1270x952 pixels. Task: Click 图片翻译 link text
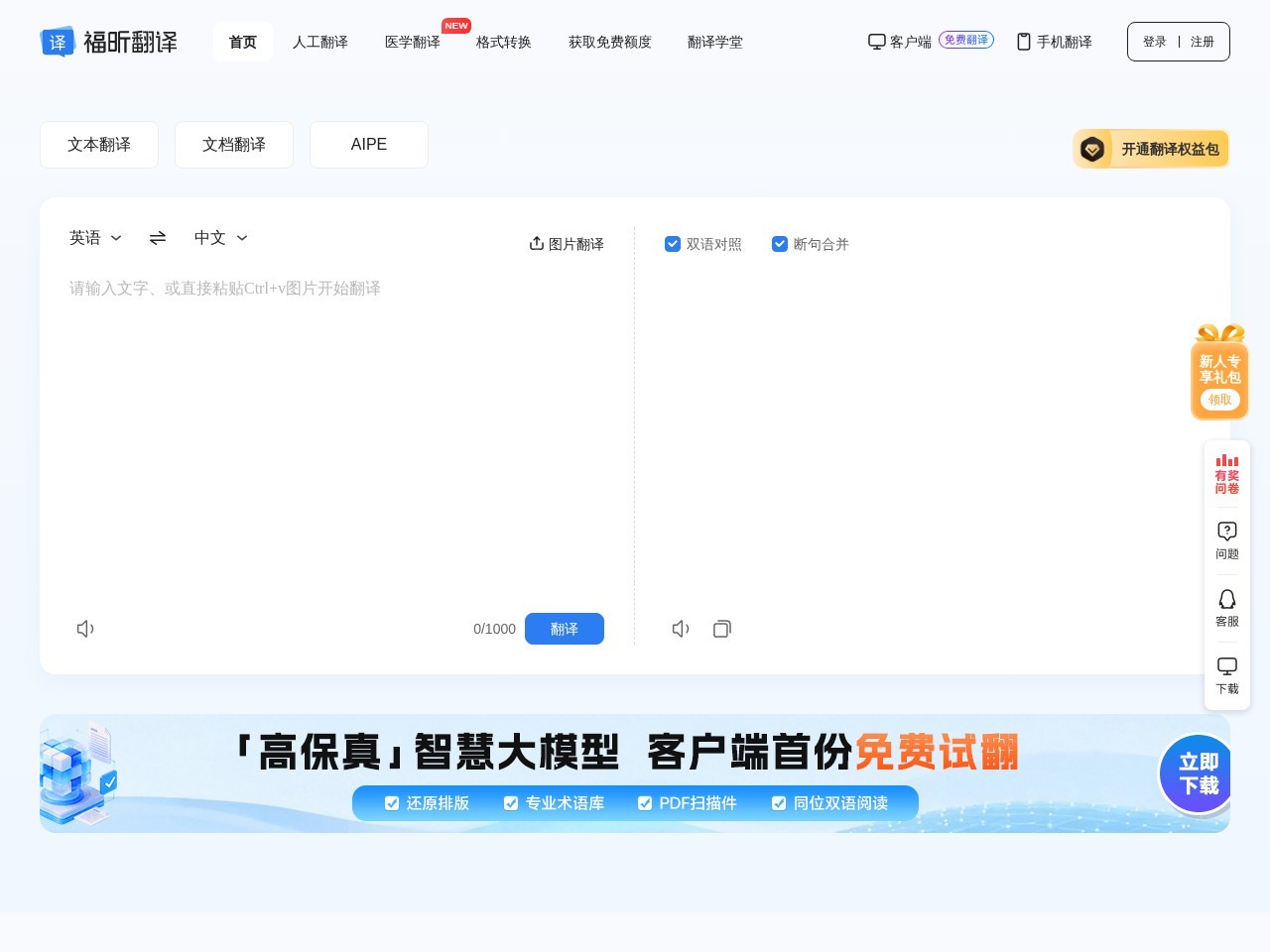click(x=576, y=244)
